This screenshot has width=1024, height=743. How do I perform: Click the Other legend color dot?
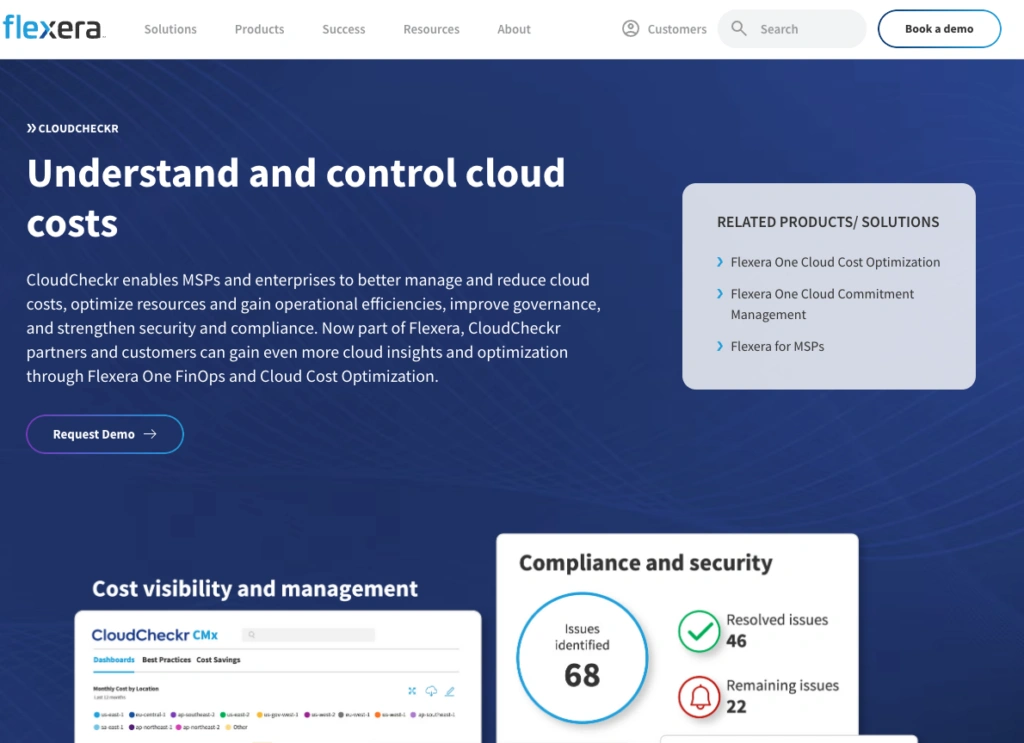point(229,727)
